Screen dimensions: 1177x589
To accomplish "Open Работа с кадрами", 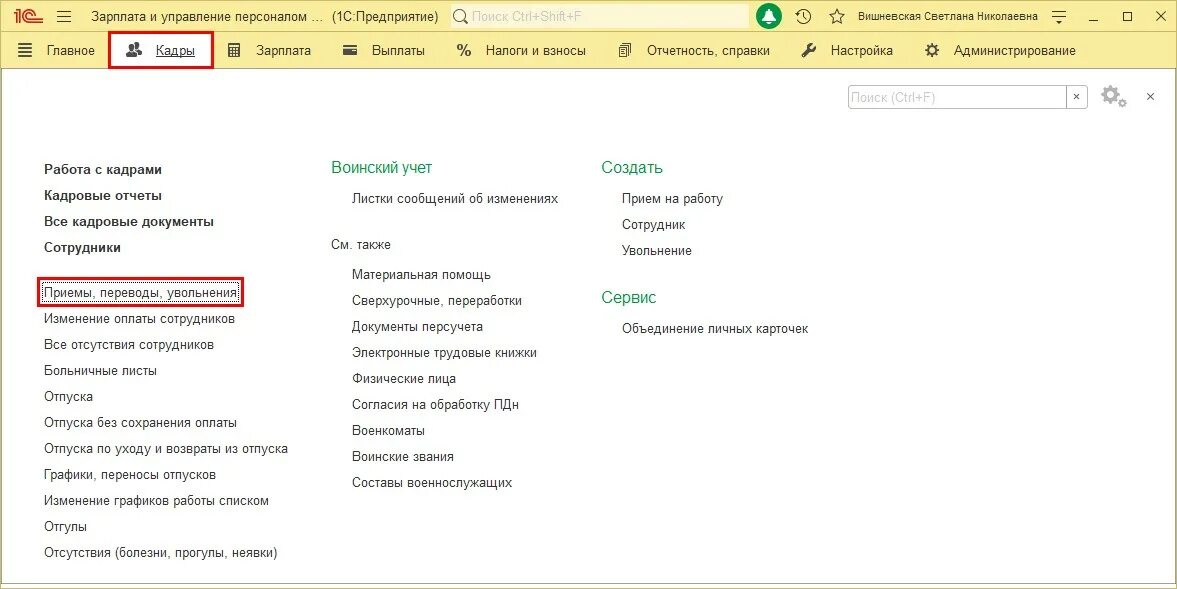I will pyautogui.click(x=103, y=170).
